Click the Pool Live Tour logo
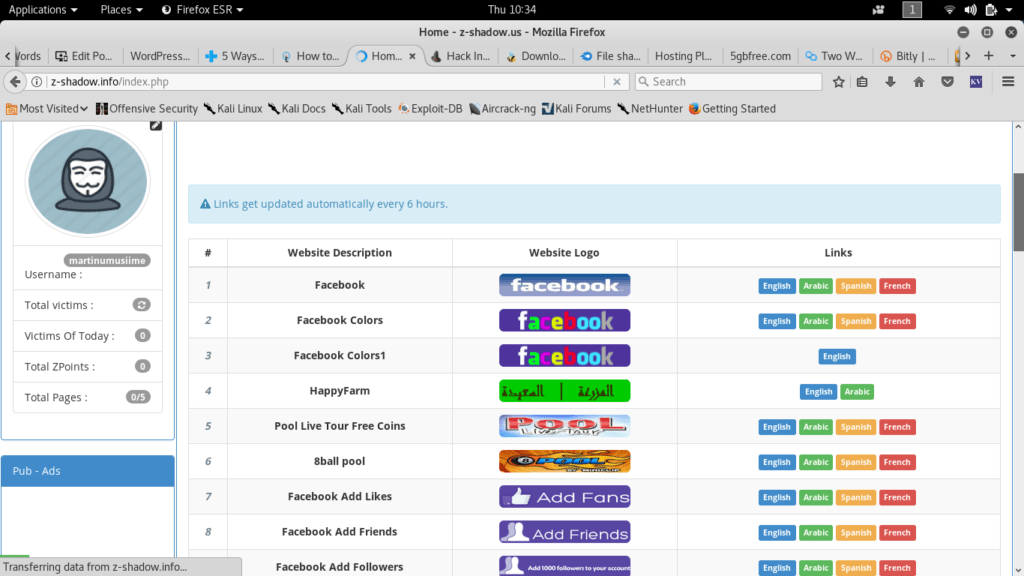1024x576 pixels. click(564, 426)
